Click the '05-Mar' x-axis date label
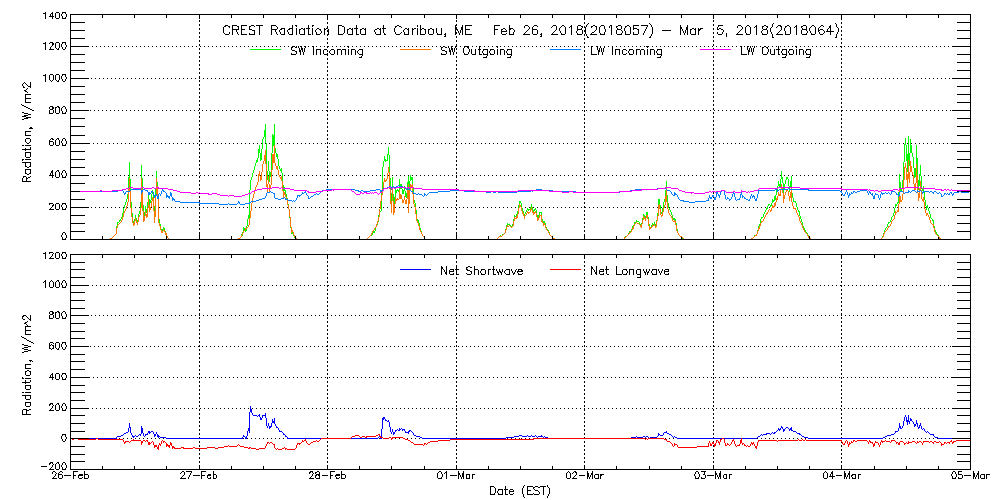Screen dimensions: 1000x500 coord(970,476)
